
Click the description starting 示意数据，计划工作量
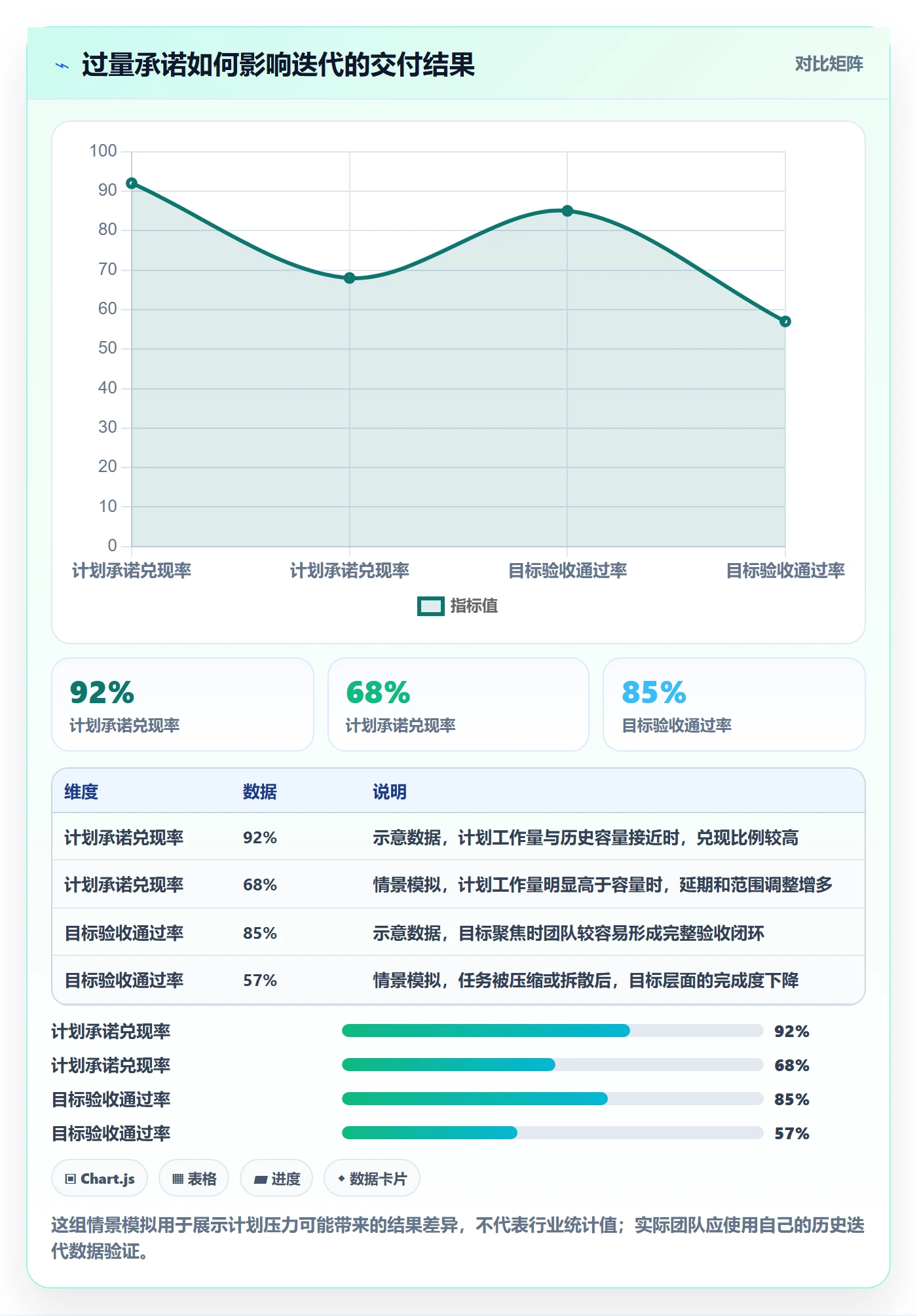(586, 837)
